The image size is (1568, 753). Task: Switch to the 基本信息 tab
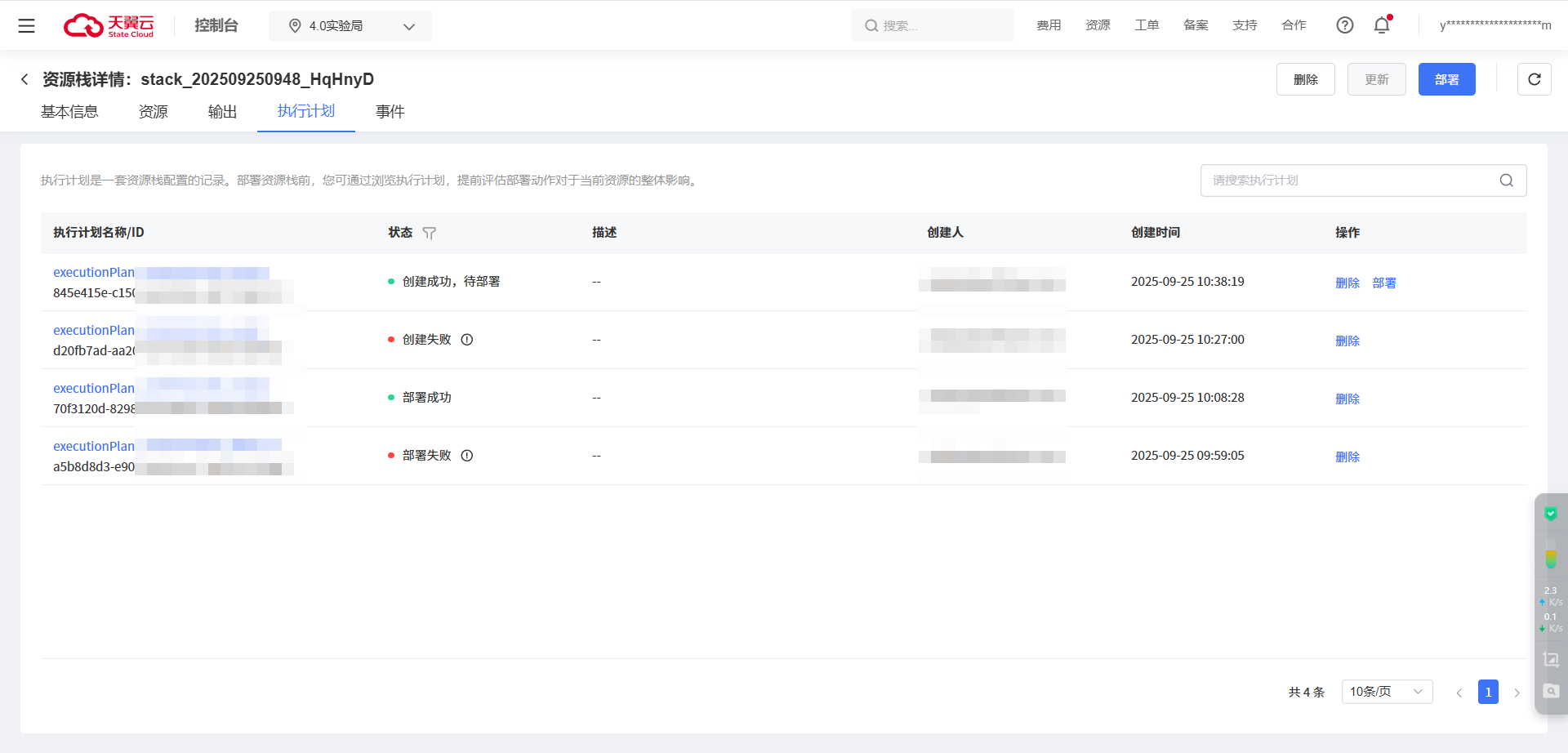(x=69, y=112)
